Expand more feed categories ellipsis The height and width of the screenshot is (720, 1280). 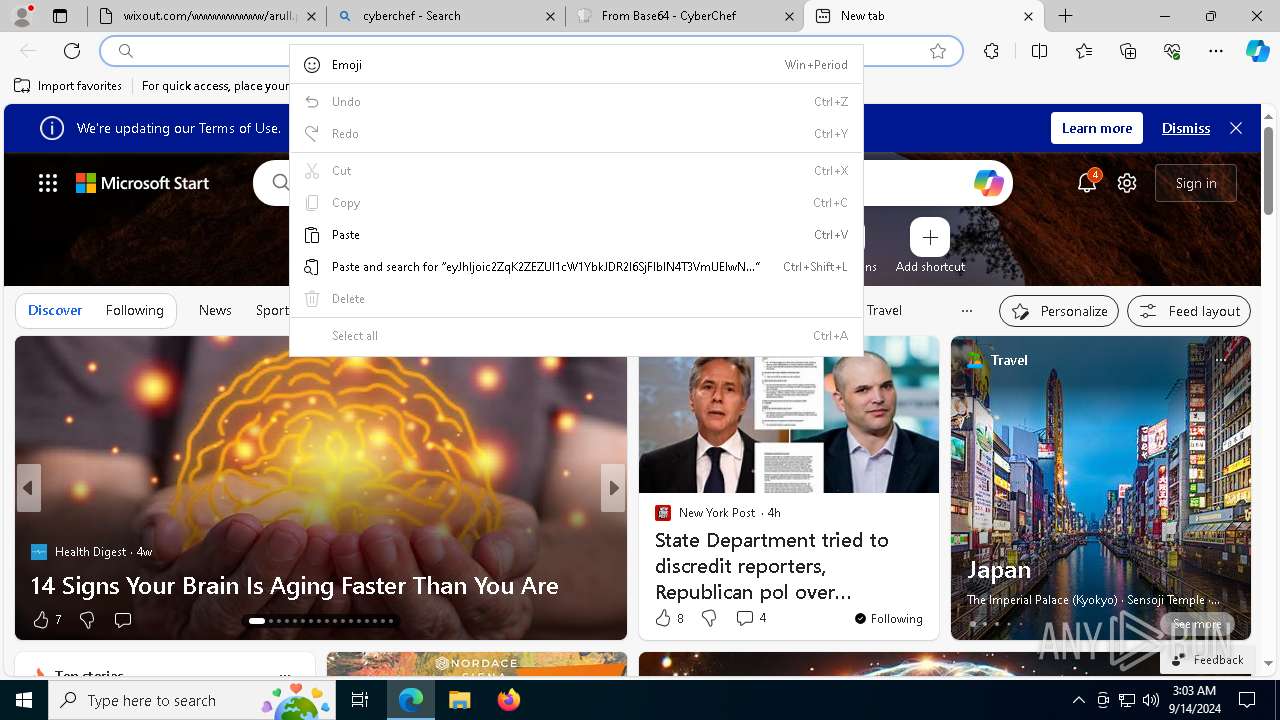966,310
